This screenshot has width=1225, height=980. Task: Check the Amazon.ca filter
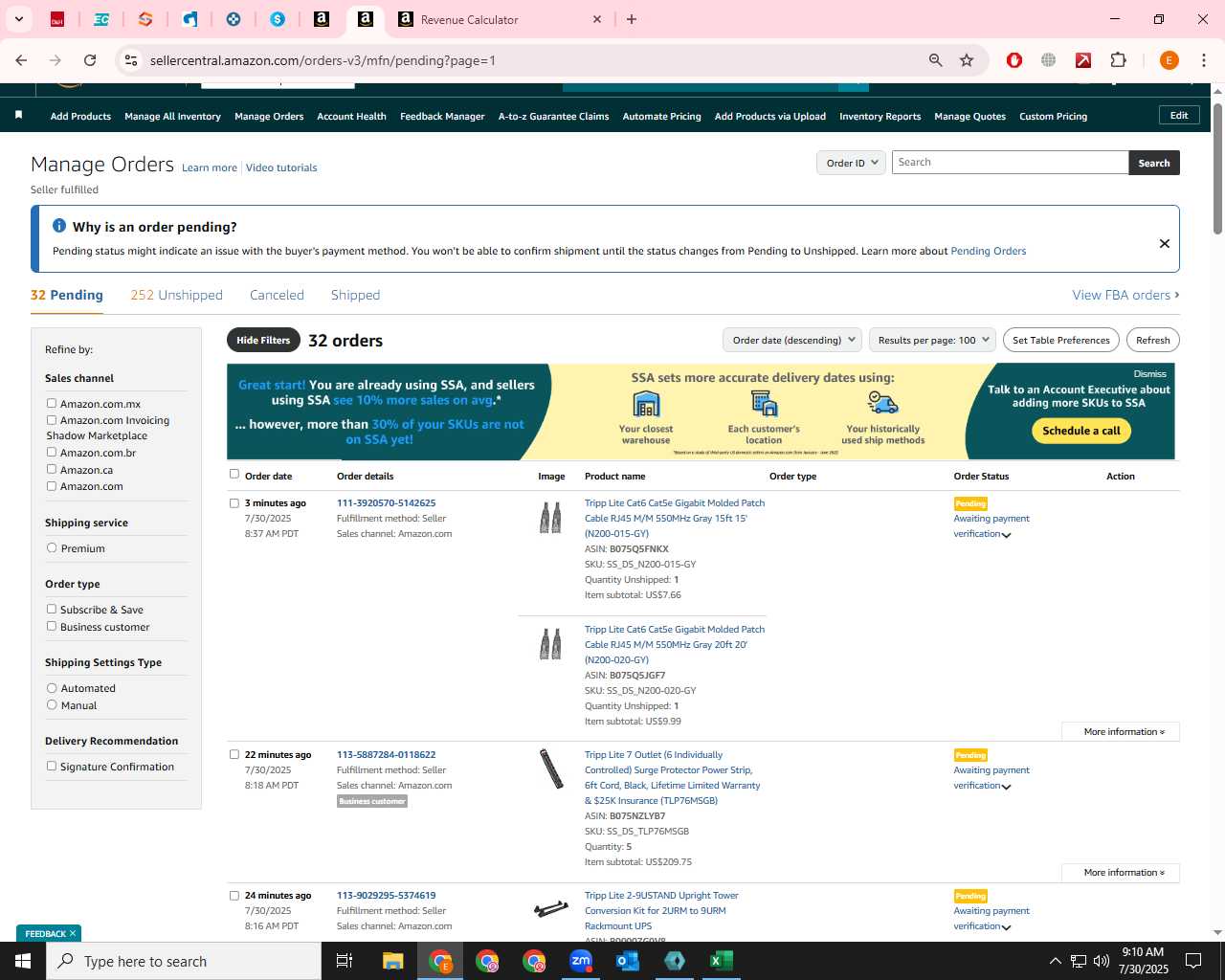[x=52, y=469]
